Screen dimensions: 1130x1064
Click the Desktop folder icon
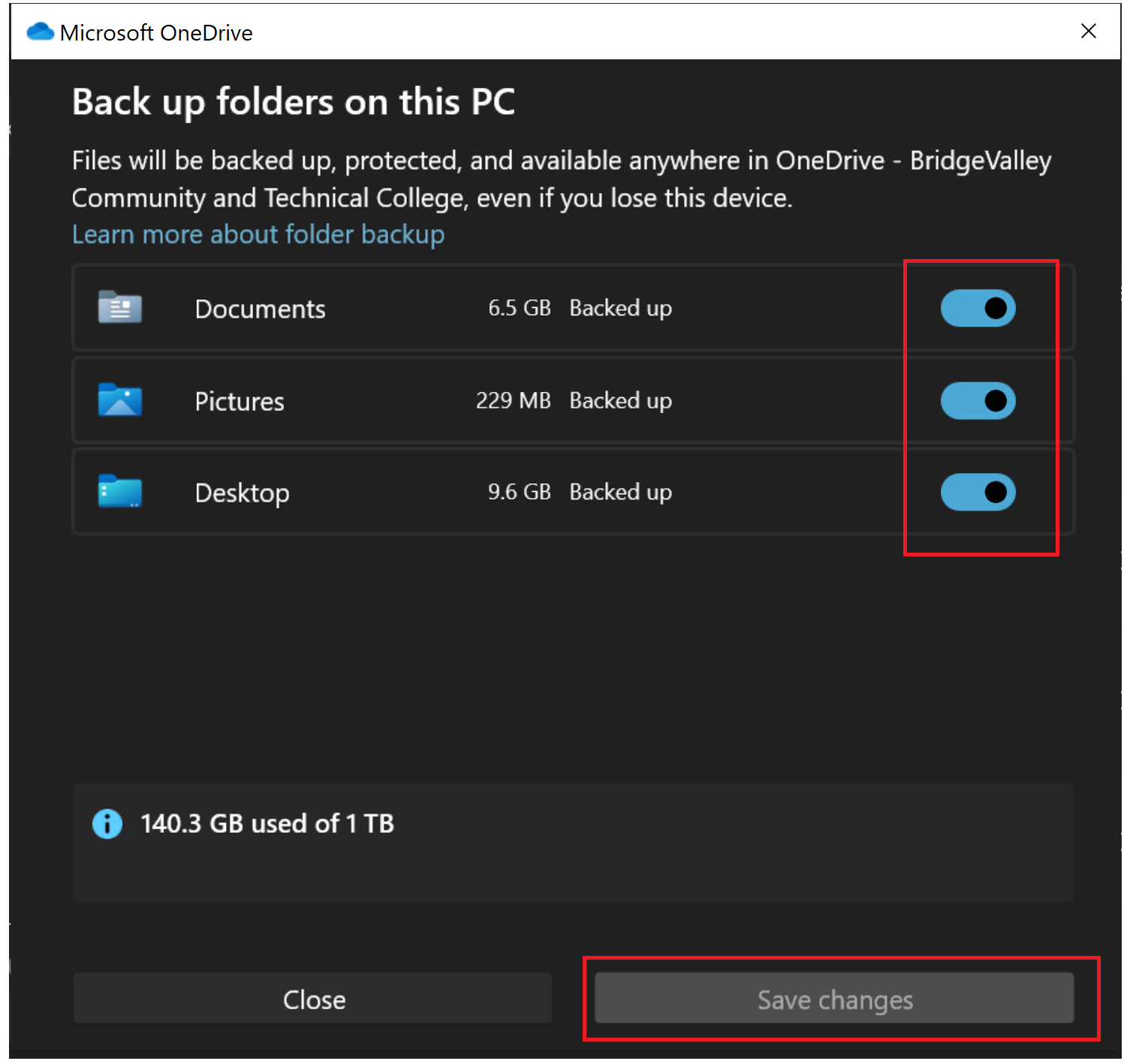[x=120, y=492]
